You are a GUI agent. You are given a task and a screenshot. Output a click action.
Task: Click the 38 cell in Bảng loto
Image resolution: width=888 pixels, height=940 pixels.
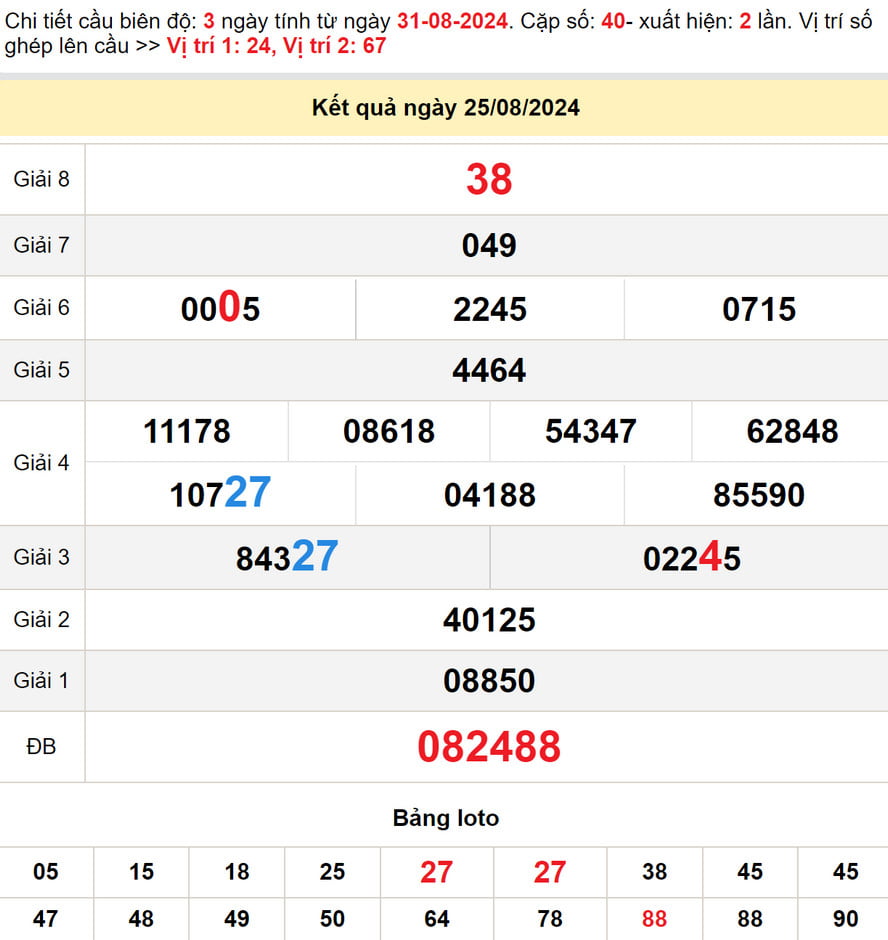tap(654, 872)
